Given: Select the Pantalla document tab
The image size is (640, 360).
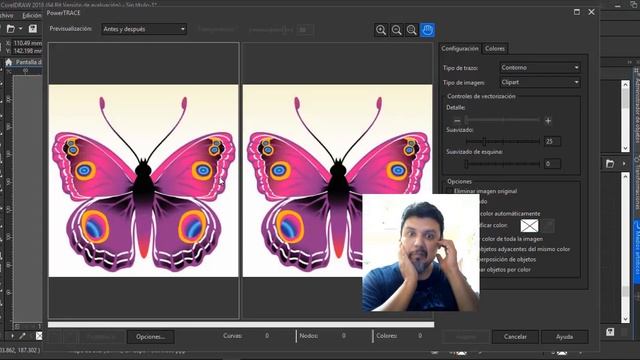Looking at the screenshot, I should pos(29,62).
